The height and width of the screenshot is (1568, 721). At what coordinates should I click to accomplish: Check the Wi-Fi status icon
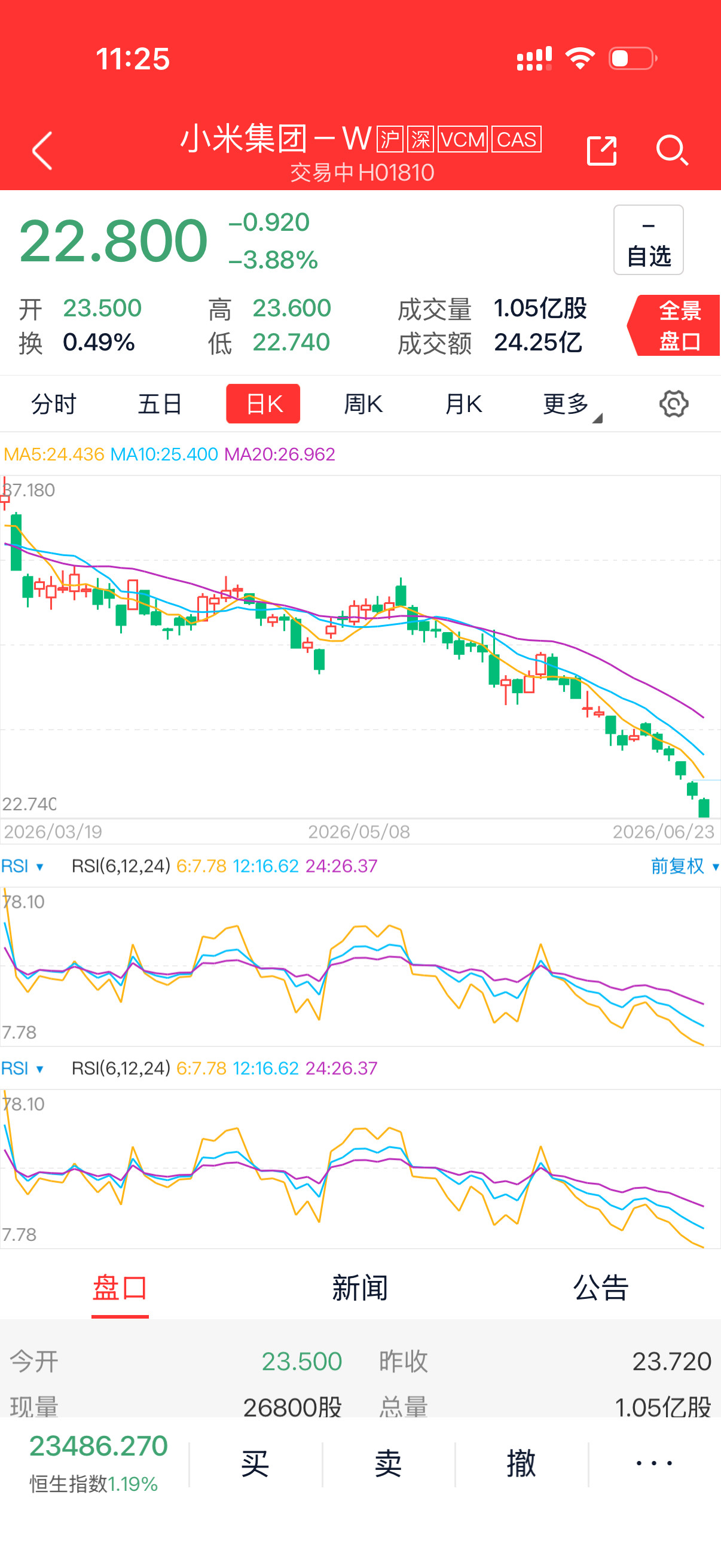(580, 59)
